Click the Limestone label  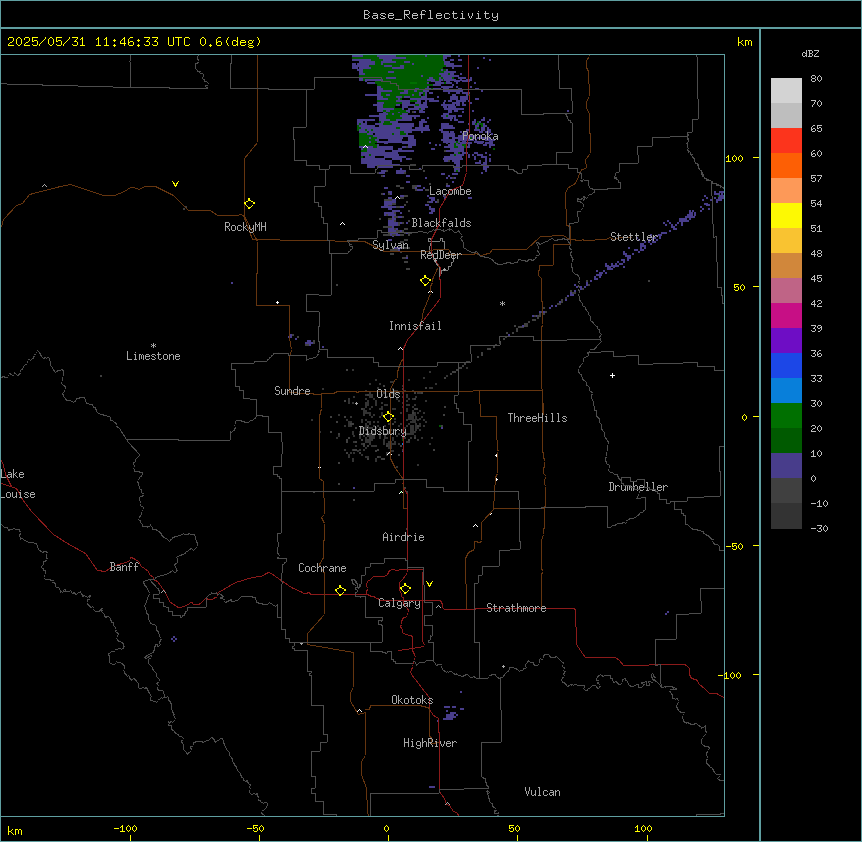153,356
